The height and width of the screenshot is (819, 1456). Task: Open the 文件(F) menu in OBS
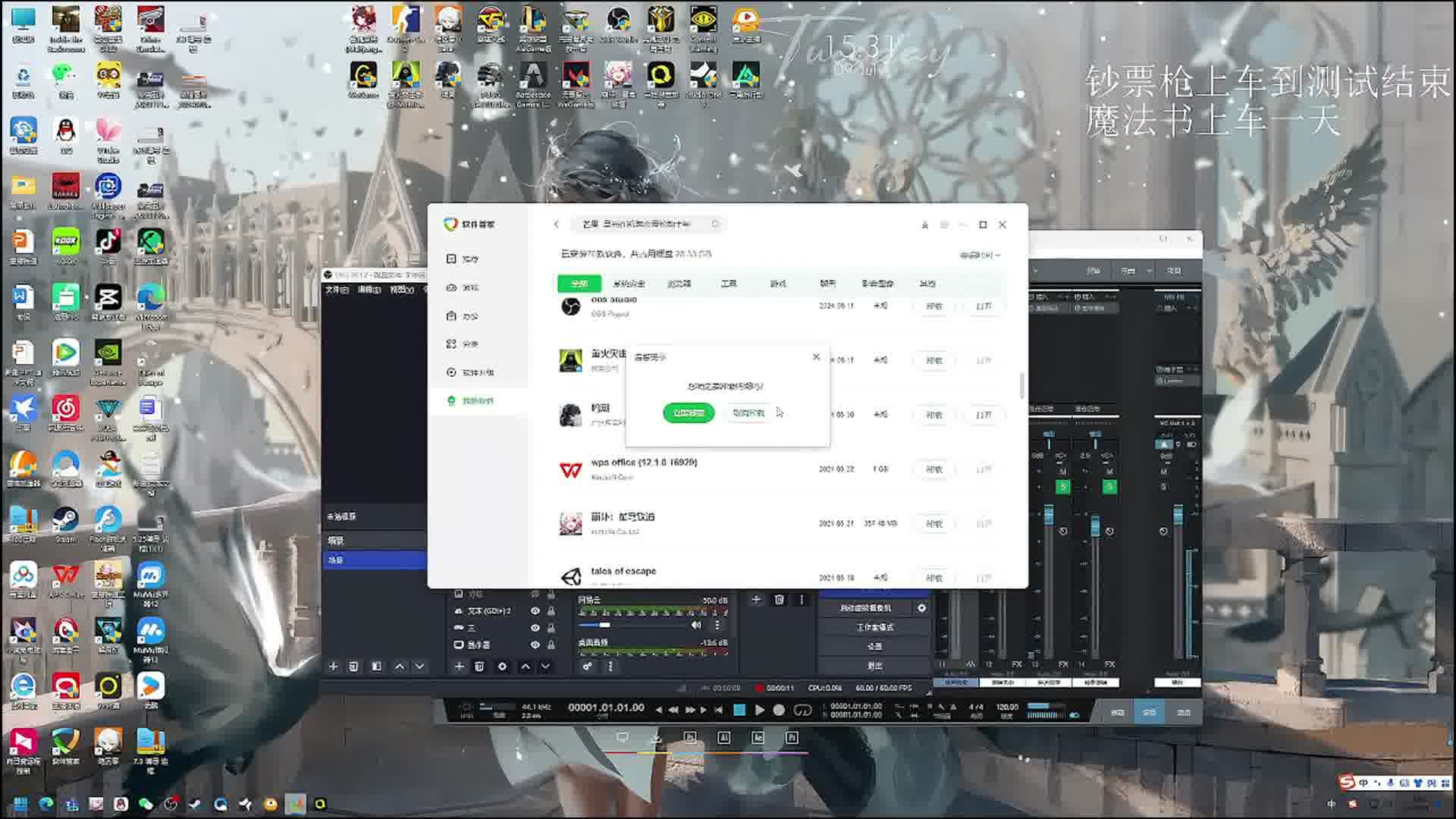click(x=336, y=290)
